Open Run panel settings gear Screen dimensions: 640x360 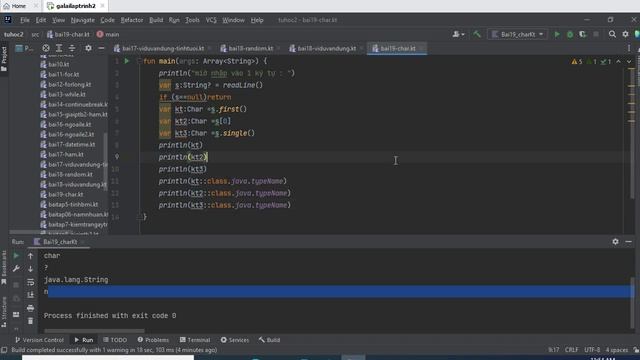(616, 242)
